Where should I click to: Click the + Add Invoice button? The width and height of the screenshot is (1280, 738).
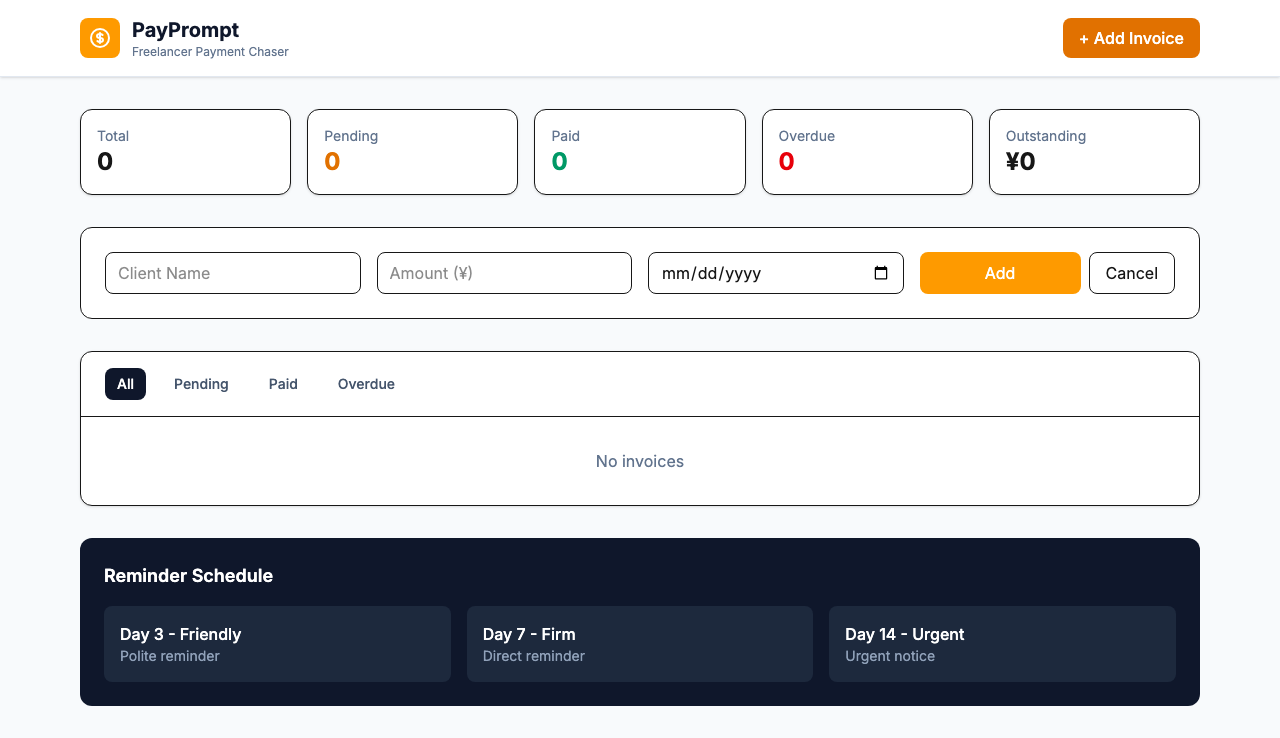(x=1131, y=38)
